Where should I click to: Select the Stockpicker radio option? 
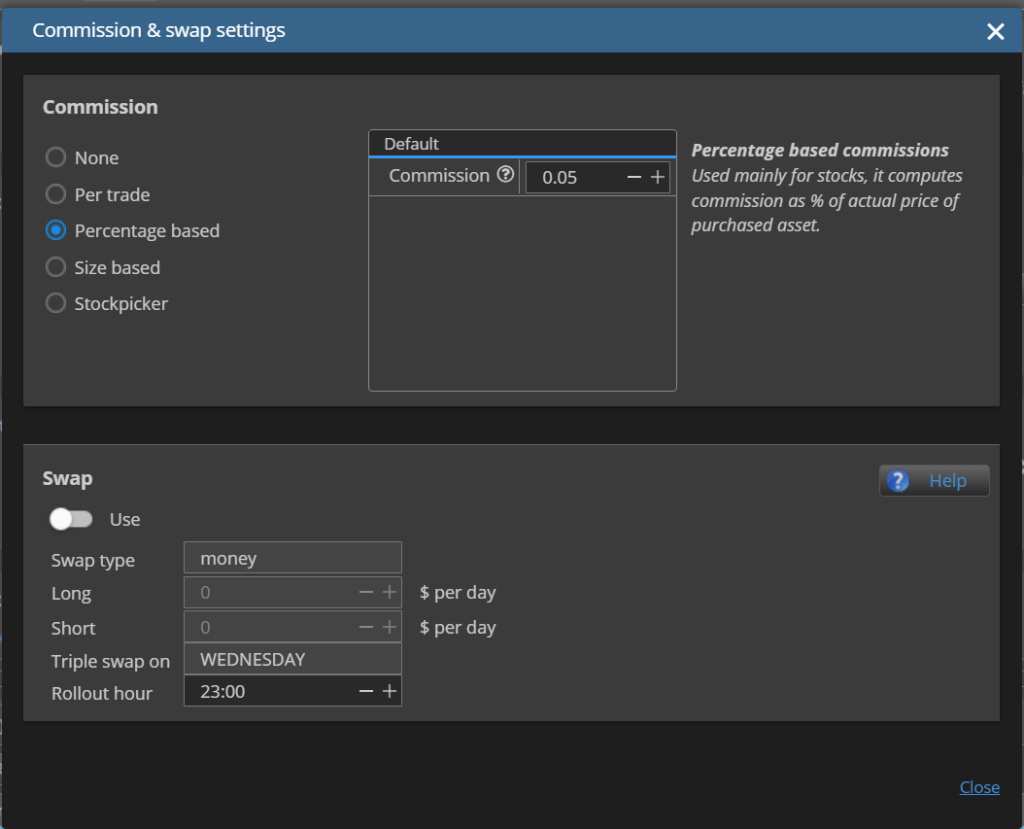coord(56,303)
